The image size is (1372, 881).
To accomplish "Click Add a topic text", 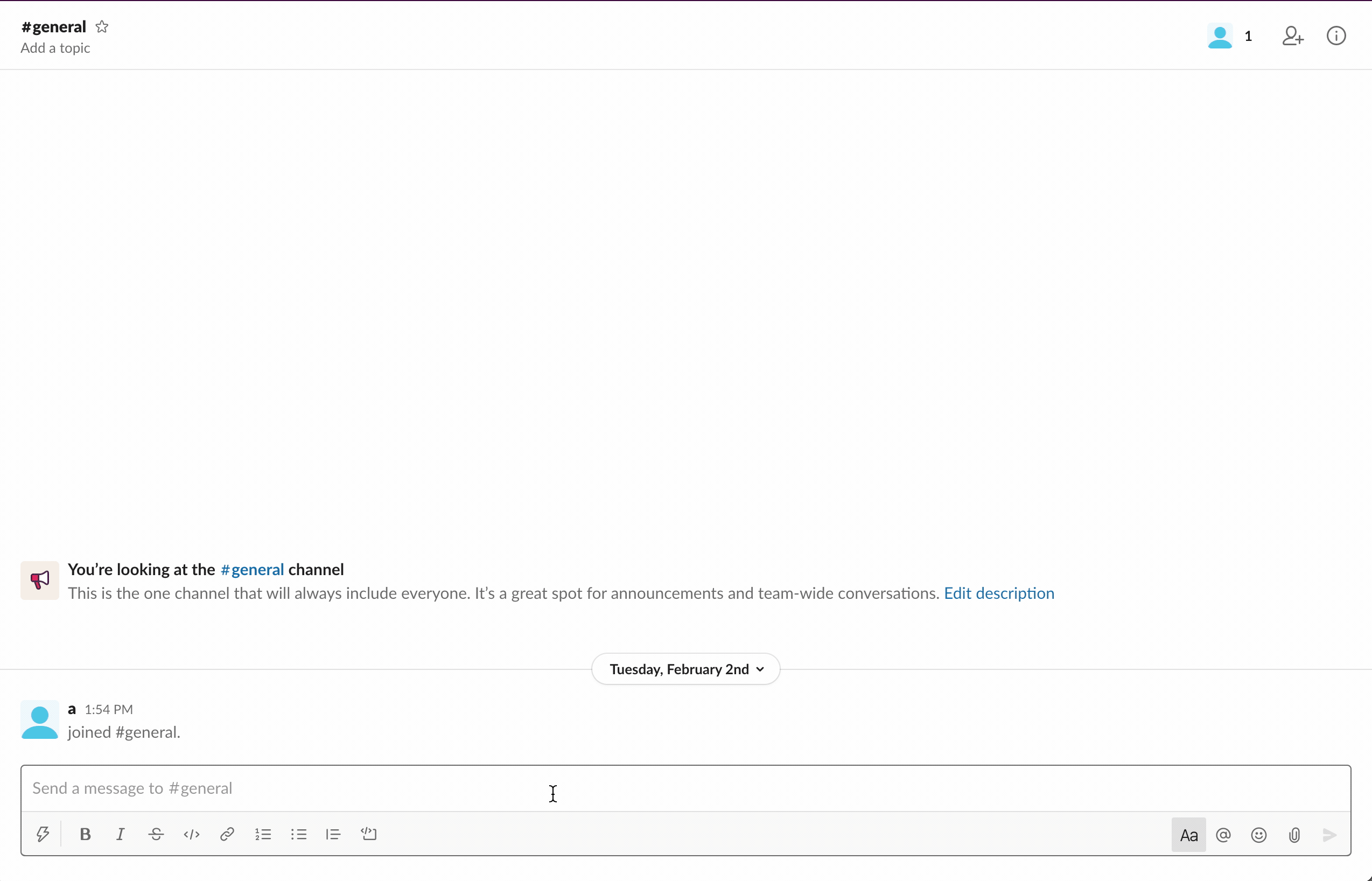I will point(55,48).
